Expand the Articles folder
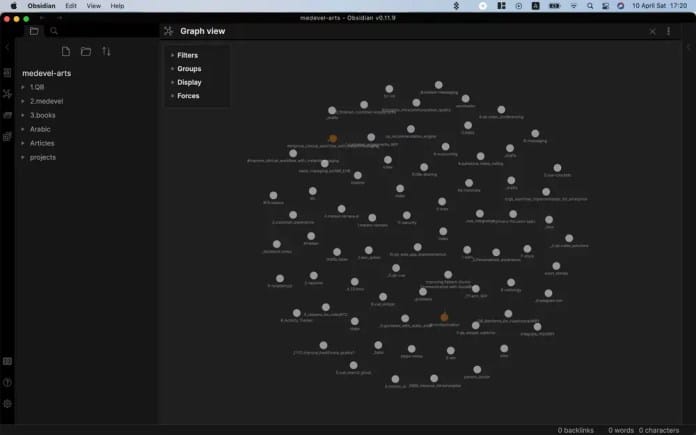Image resolution: width=696 pixels, height=435 pixels. coord(42,143)
